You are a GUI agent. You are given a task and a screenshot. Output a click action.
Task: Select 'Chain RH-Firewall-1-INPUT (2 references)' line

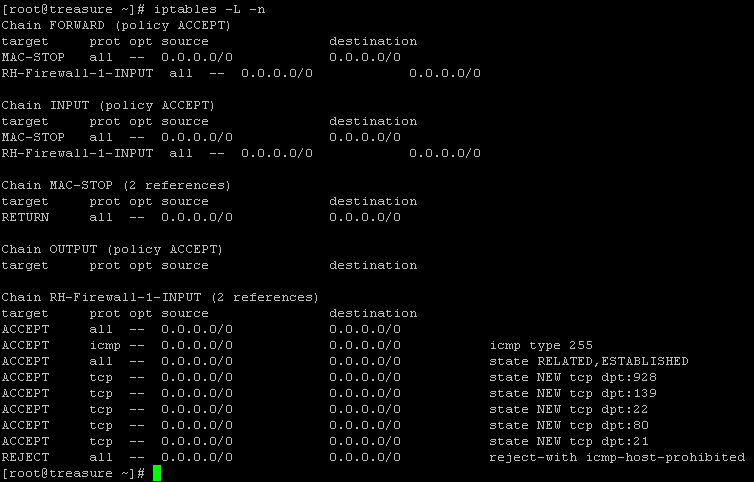point(160,297)
